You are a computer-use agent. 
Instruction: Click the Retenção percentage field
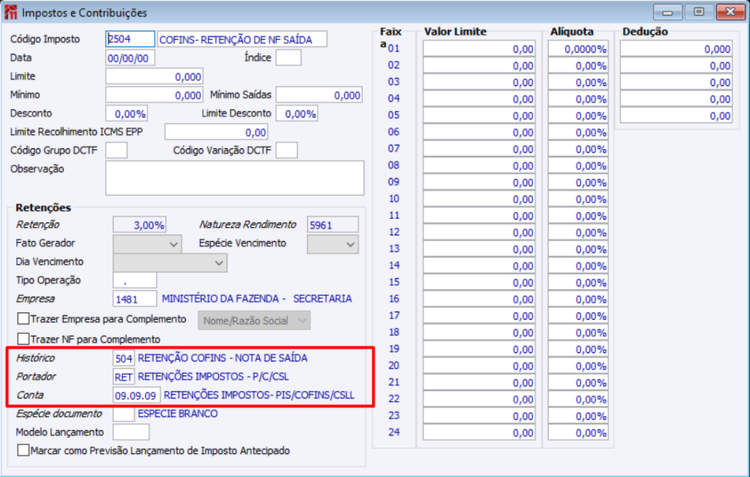tap(139, 225)
